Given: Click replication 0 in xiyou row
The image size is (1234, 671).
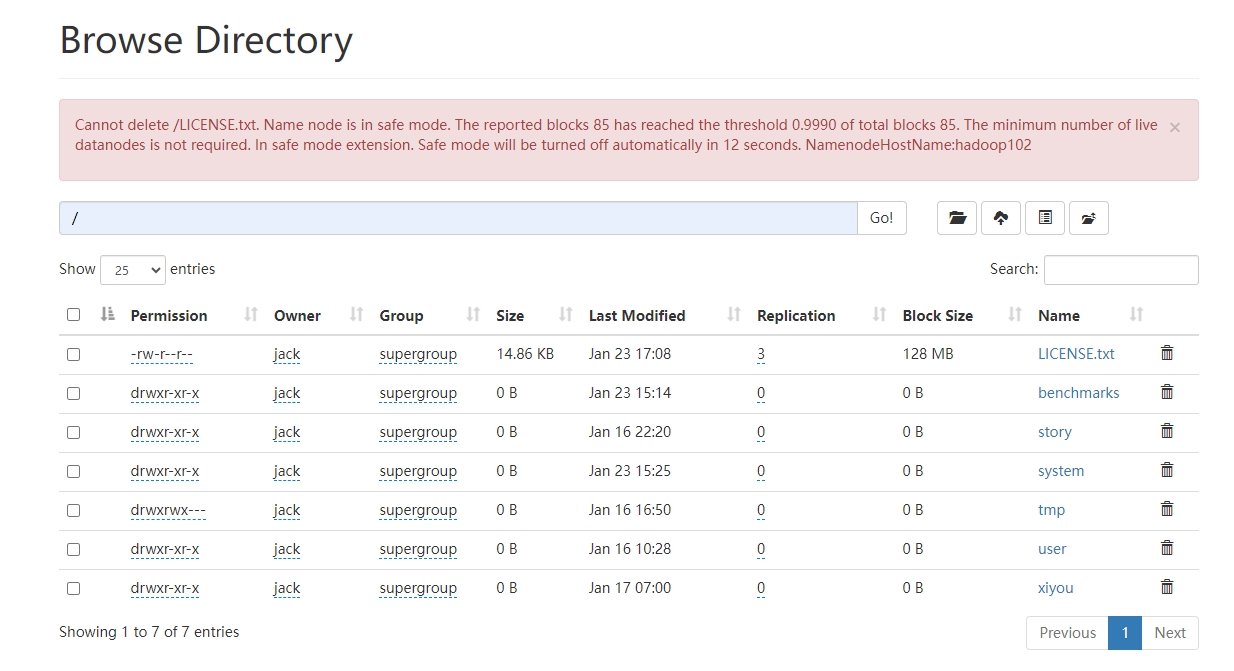Looking at the screenshot, I should [x=761, y=588].
